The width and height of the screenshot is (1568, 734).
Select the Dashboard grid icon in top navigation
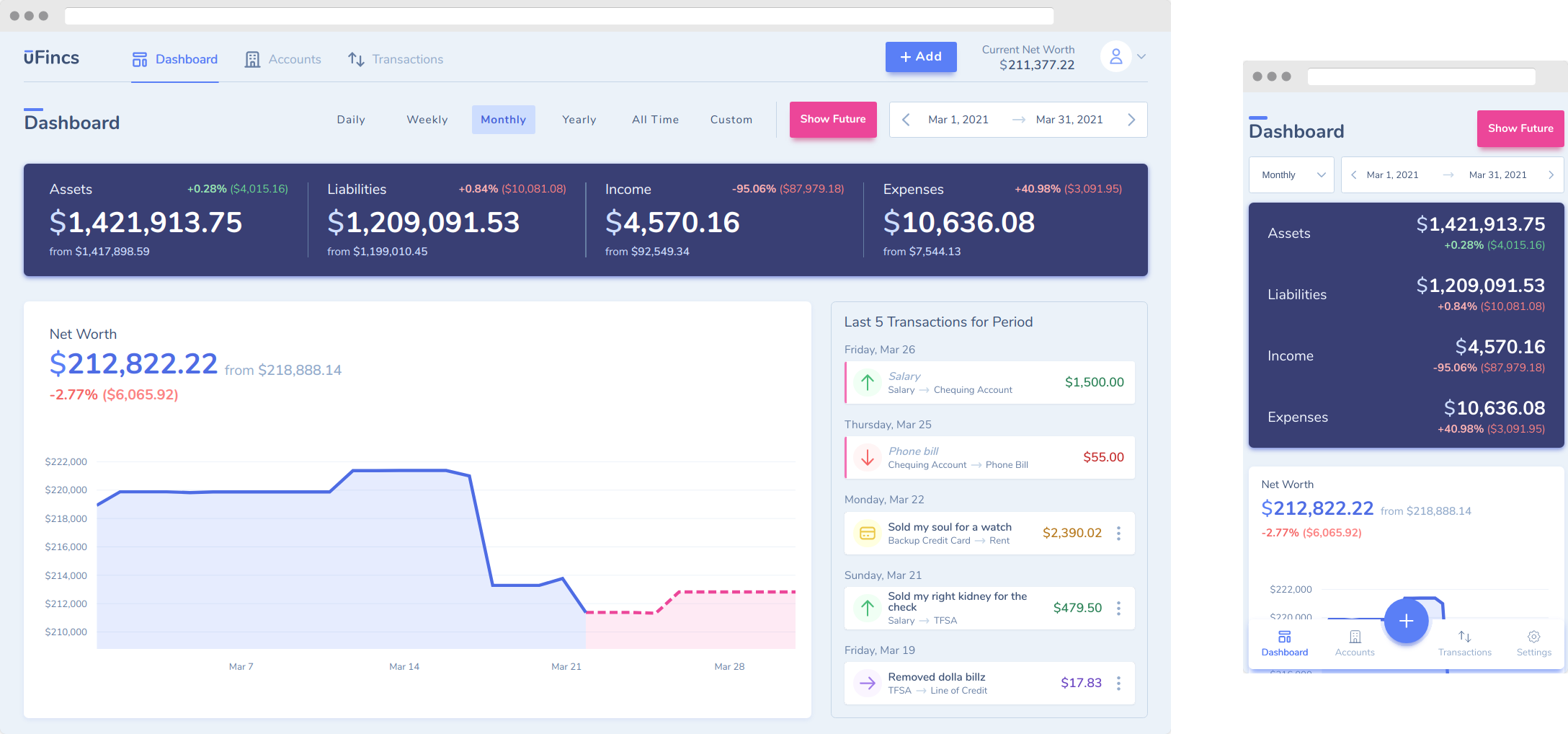pyautogui.click(x=139, y=59)
